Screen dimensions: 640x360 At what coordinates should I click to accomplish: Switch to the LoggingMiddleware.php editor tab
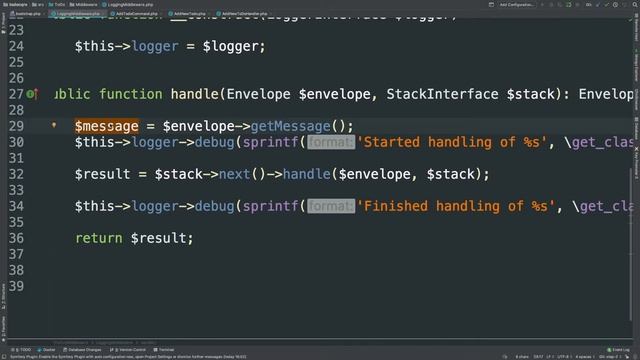pos(77,13)
